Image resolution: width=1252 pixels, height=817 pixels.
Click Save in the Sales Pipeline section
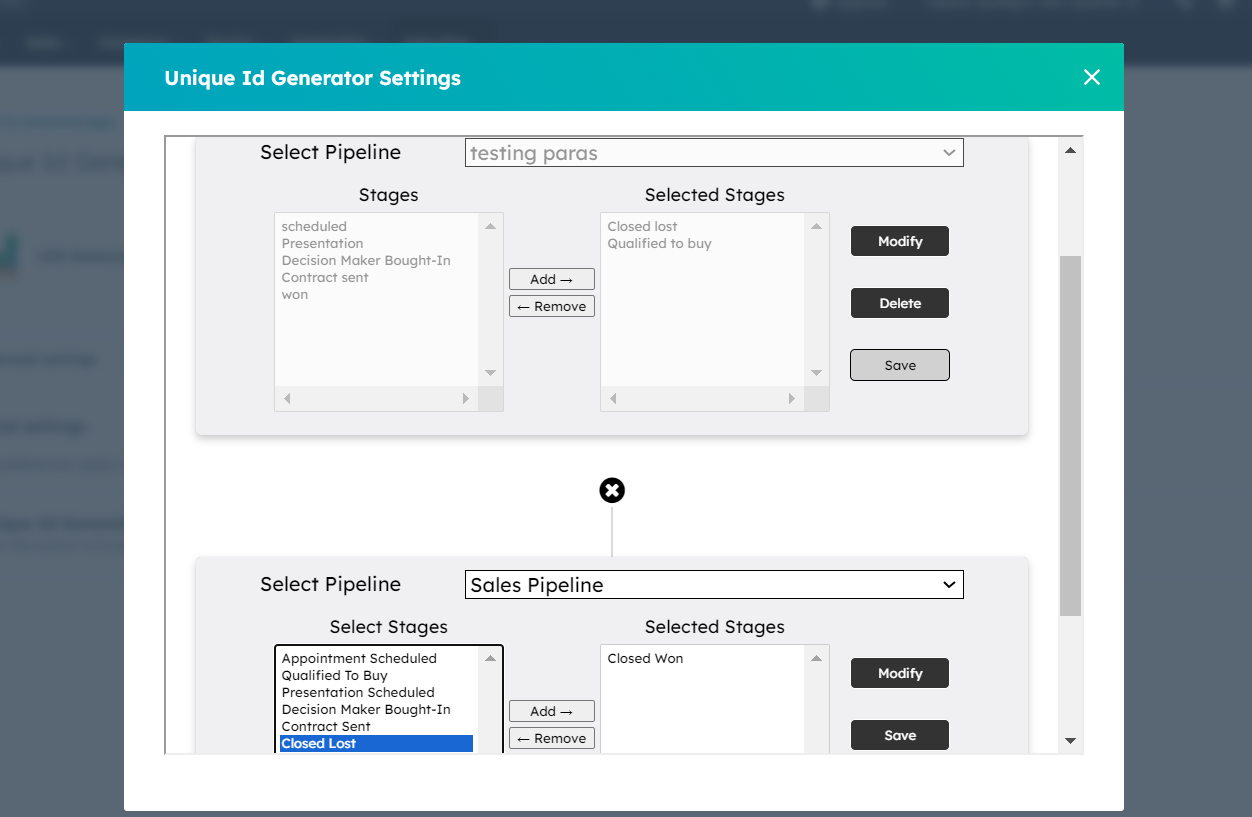click(x=899, y=735)
